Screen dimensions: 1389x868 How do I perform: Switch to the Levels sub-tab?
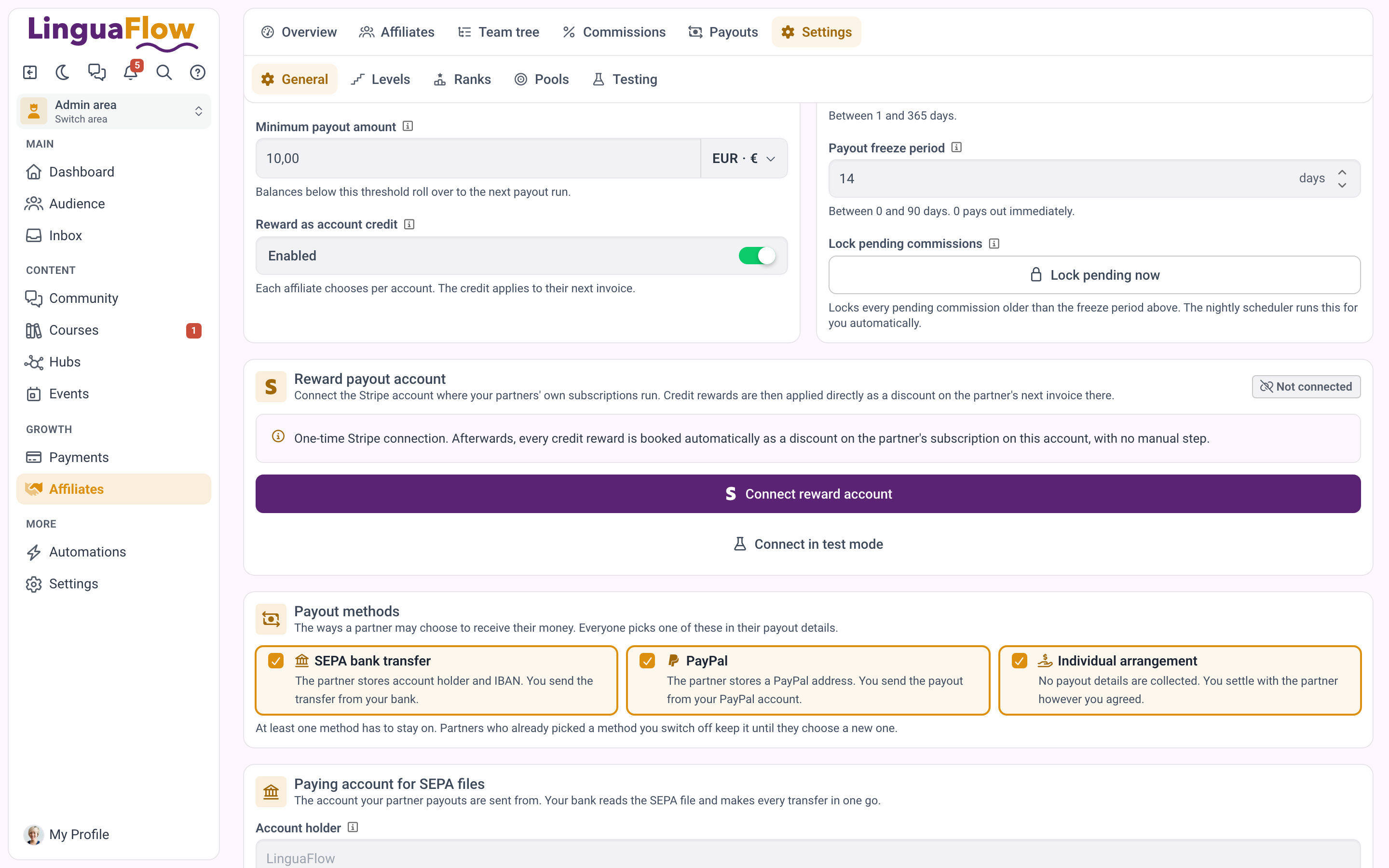pos(381,79)
